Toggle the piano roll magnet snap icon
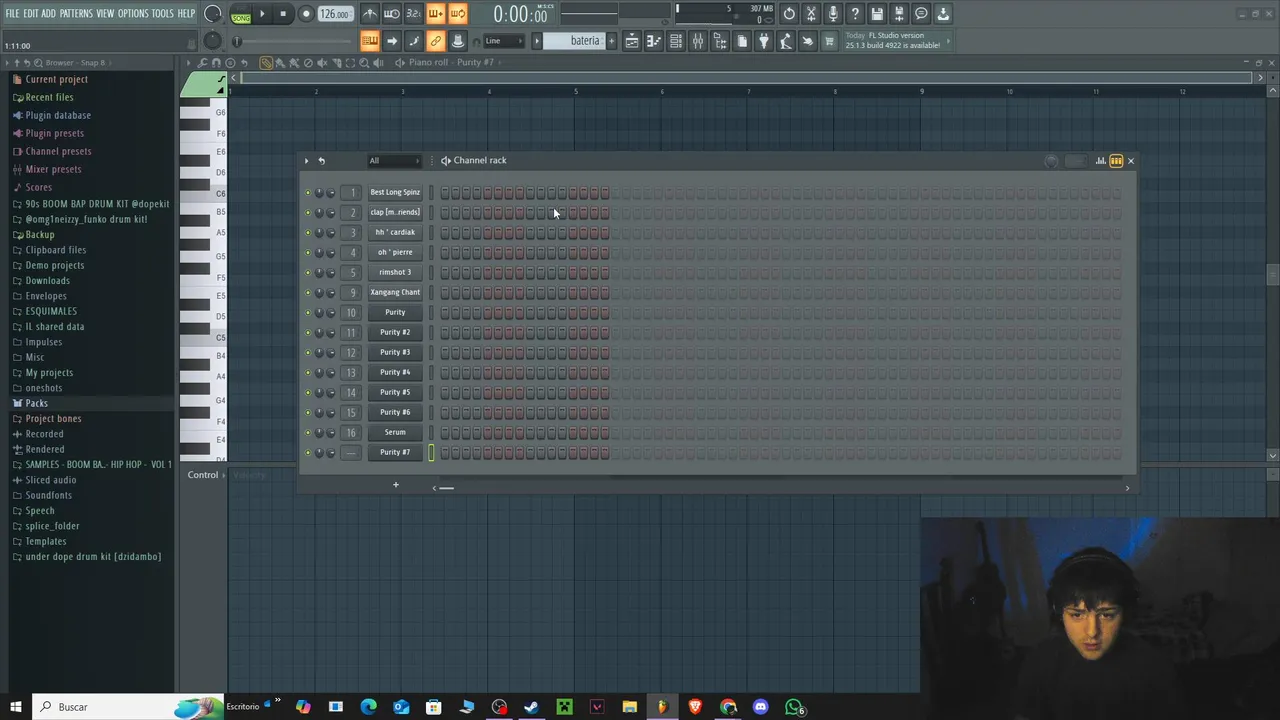Screen dimensions: 1280x720 click(216, 63)
